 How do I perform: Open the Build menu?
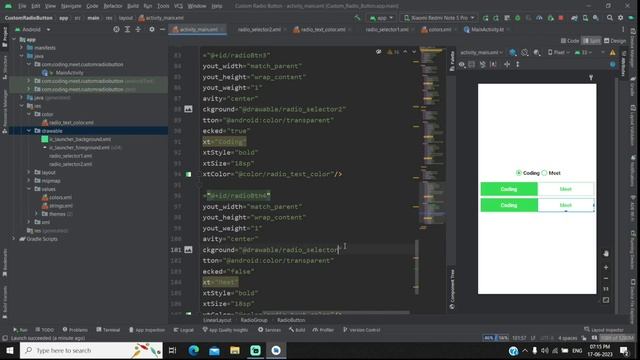point(133,6)
